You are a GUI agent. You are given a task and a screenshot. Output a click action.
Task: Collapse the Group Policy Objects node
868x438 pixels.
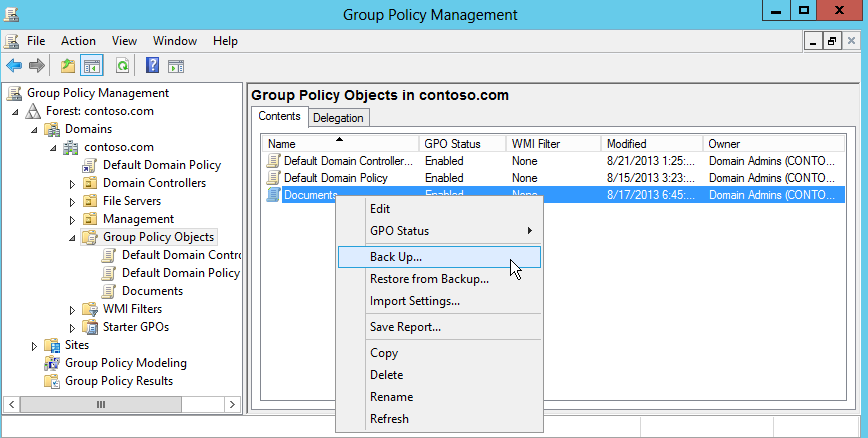pyautogui.click(x=72, y=238)
